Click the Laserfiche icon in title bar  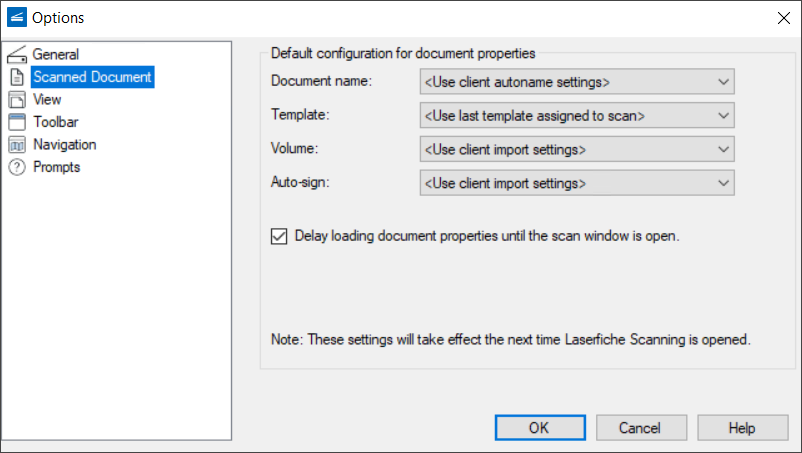(x=16, y=17)
